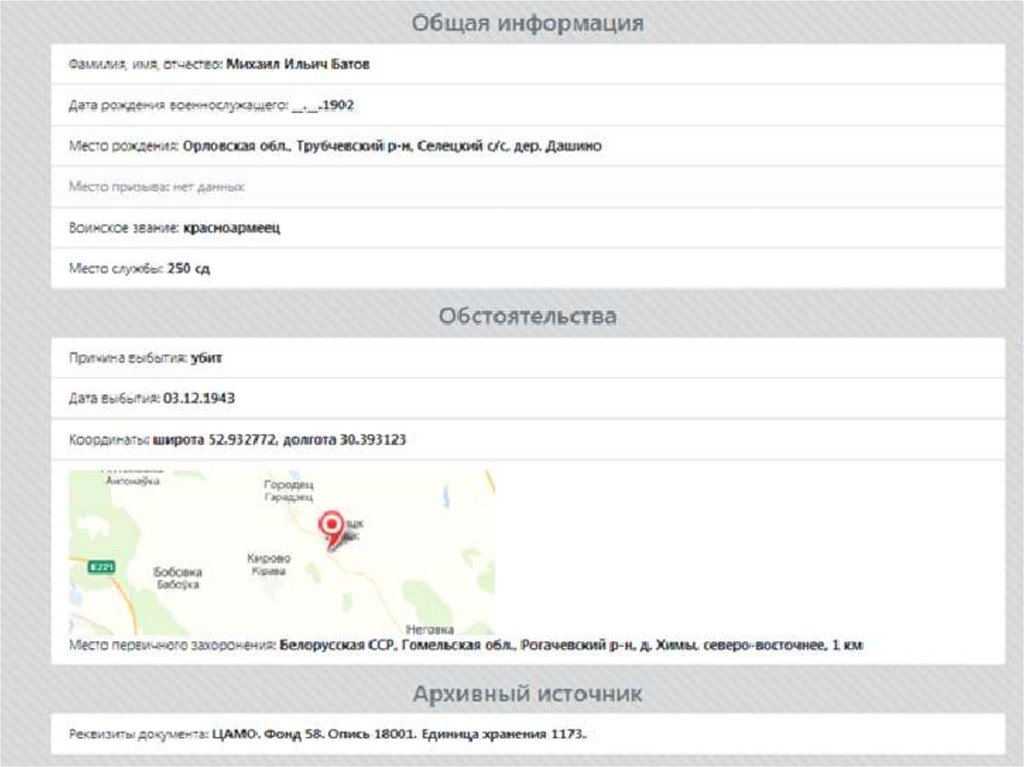Click the Причина выбытия label

(128, 358)
